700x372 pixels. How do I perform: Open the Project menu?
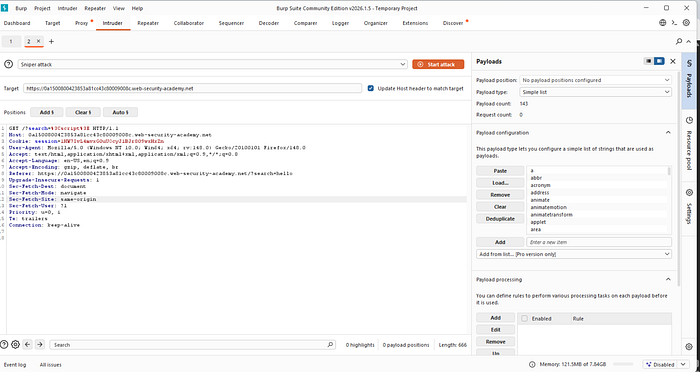(x=42, y=8)
